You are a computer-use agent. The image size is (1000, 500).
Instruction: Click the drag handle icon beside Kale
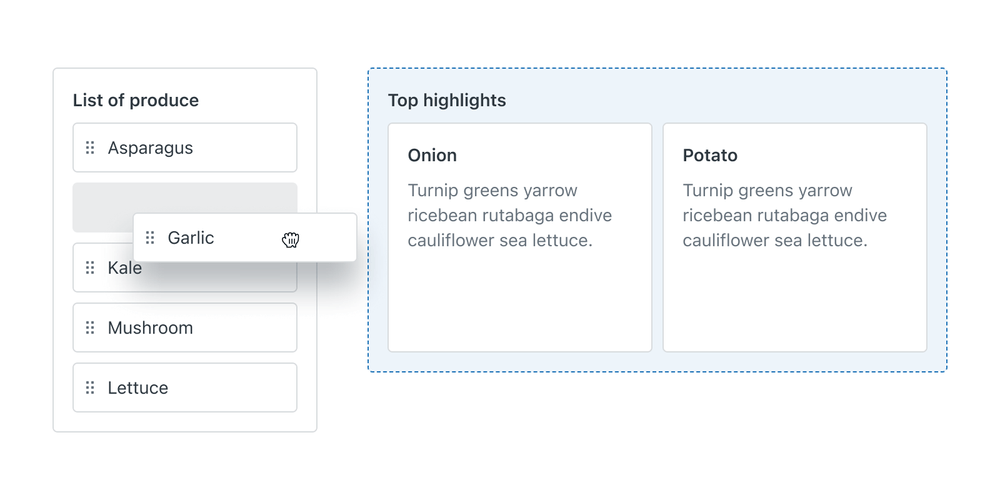coord(90,268)
